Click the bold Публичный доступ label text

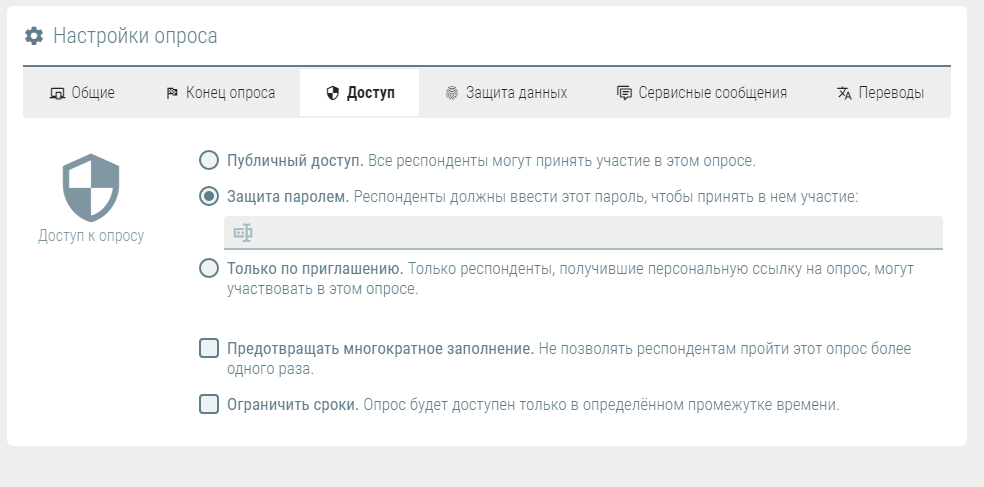pyautogui.click(x=295, y=160)
